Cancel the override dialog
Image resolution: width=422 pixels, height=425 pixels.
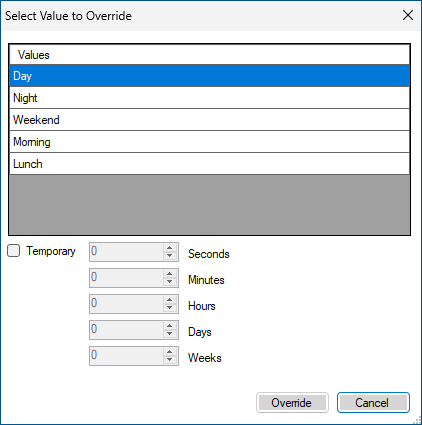coord(373,403)
